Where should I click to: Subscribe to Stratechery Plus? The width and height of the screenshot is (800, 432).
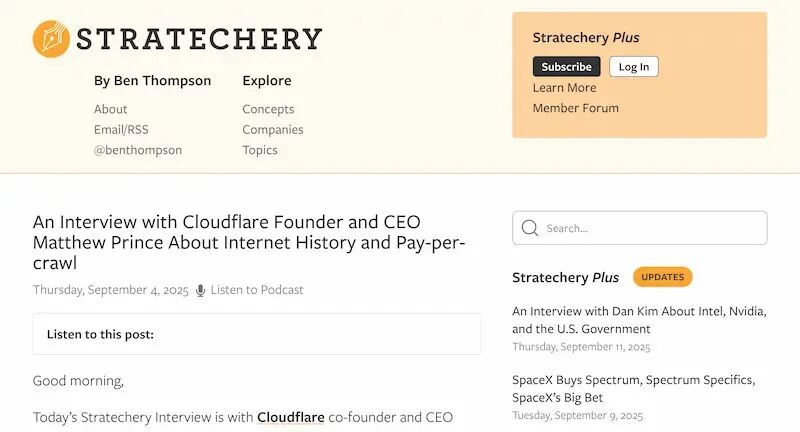tap(566, 67)
